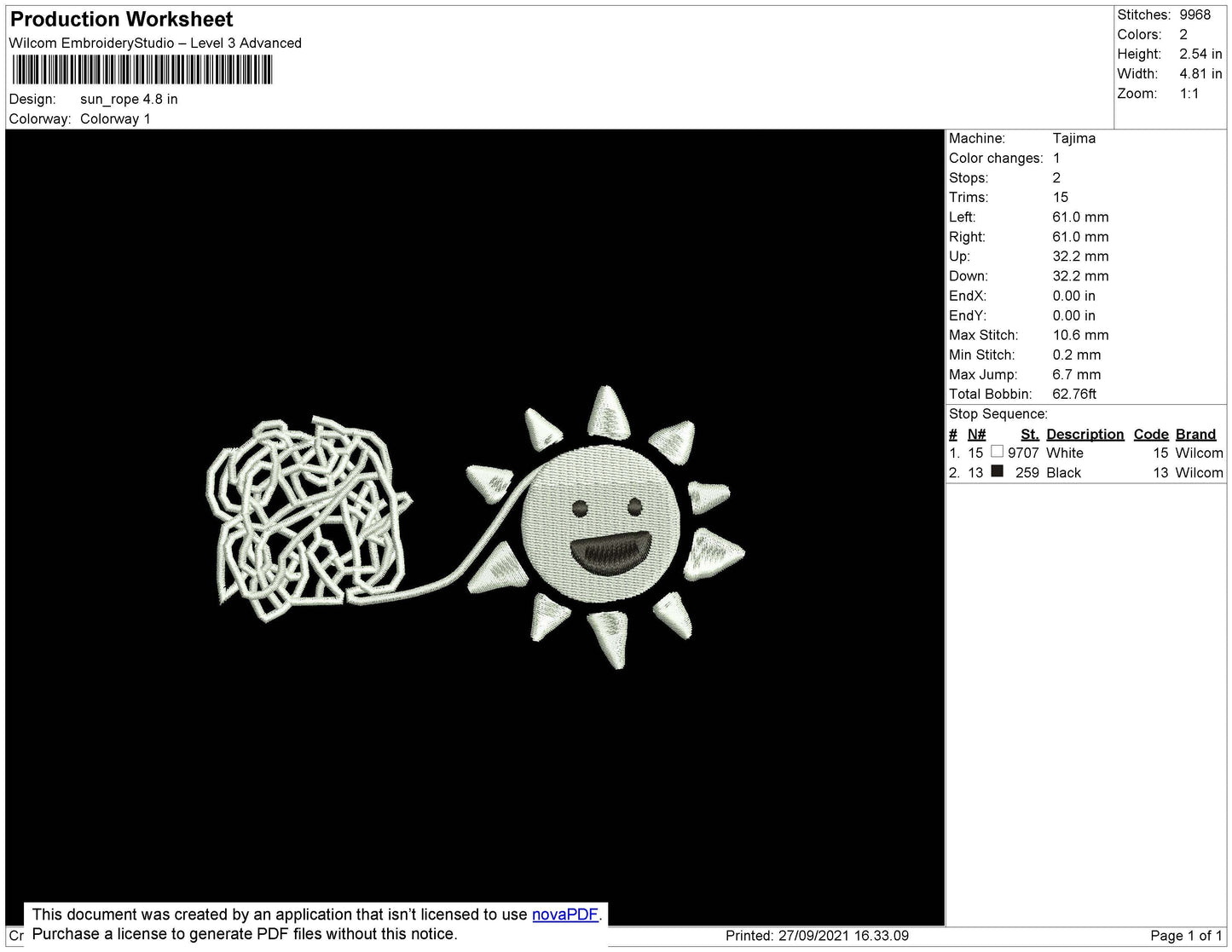Viewport: 1232px width, 952px height.
Task: Click the Black description in stop row 2
Action: pyautogui.click(x=1063, y=473)
